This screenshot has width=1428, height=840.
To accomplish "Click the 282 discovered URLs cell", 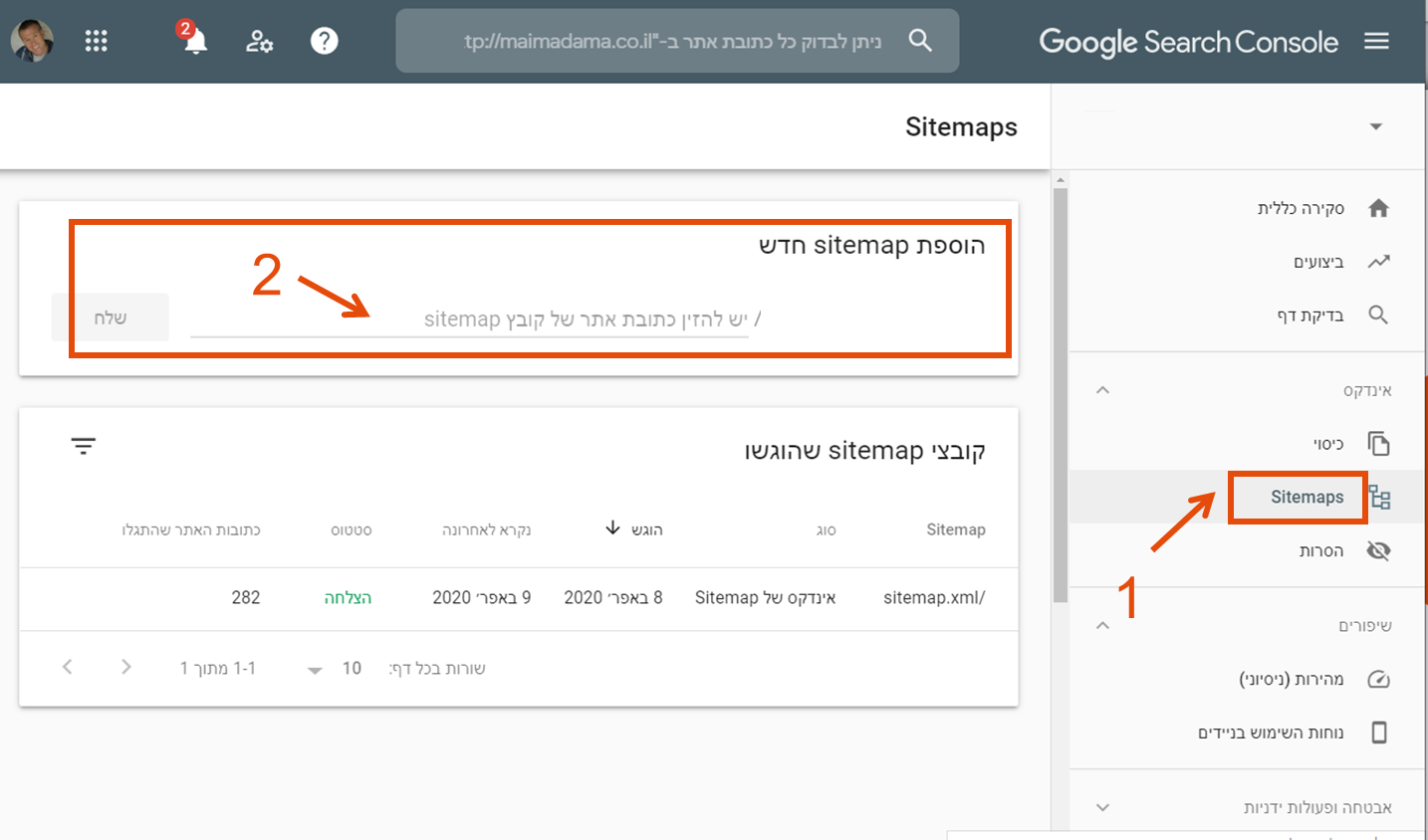I will [x=246, y=597].
